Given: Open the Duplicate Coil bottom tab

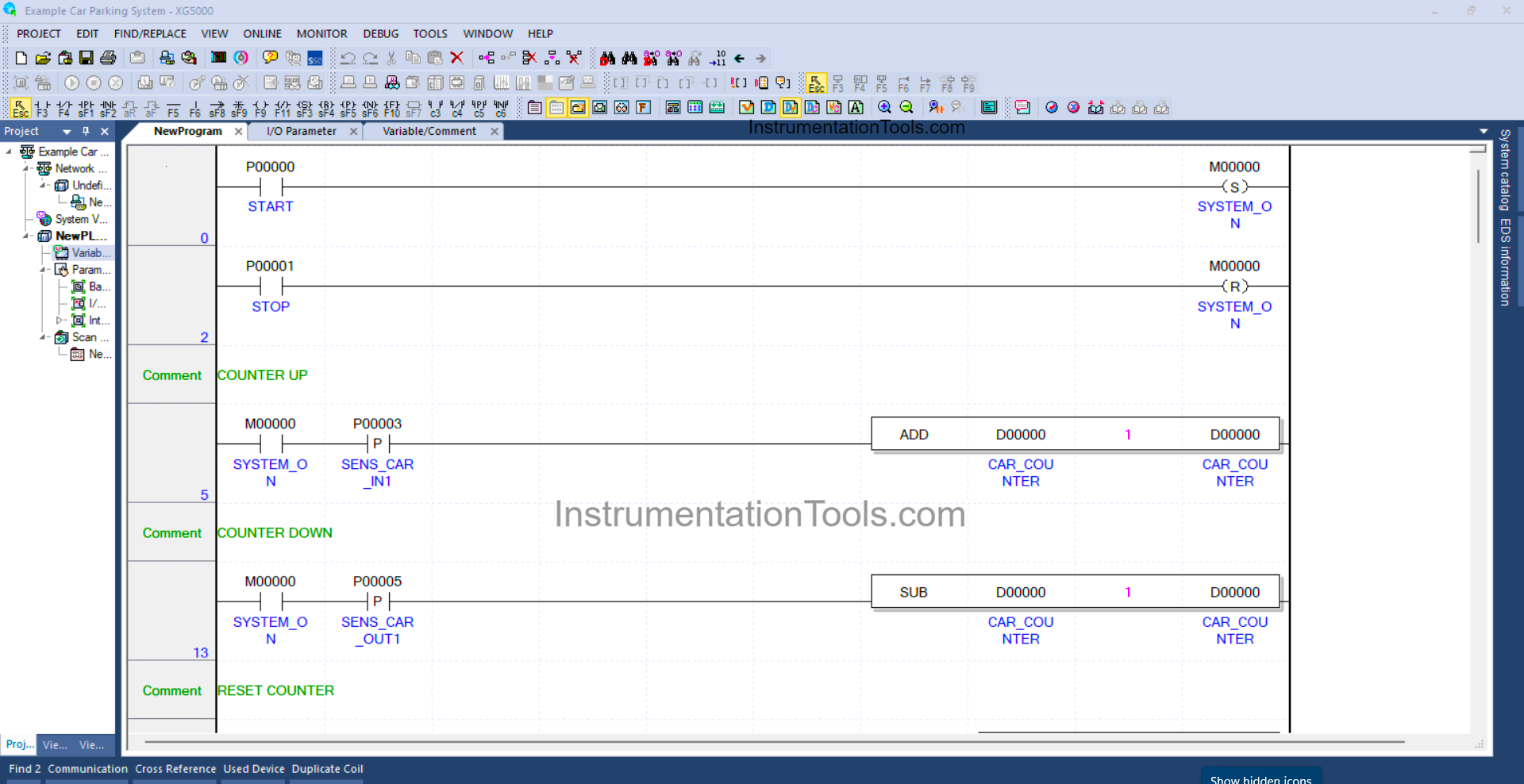Looking at the screenshot, I should tap(327, 769).
